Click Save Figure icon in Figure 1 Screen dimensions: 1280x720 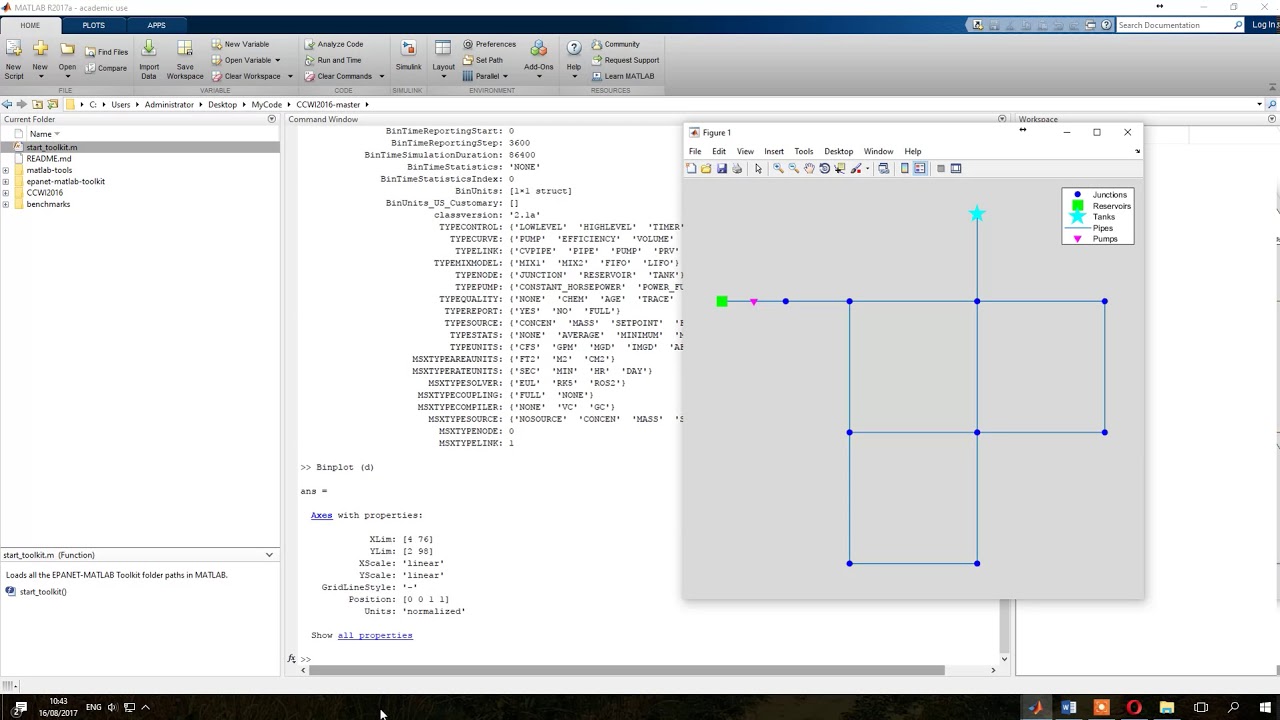[x=721, y=168]
